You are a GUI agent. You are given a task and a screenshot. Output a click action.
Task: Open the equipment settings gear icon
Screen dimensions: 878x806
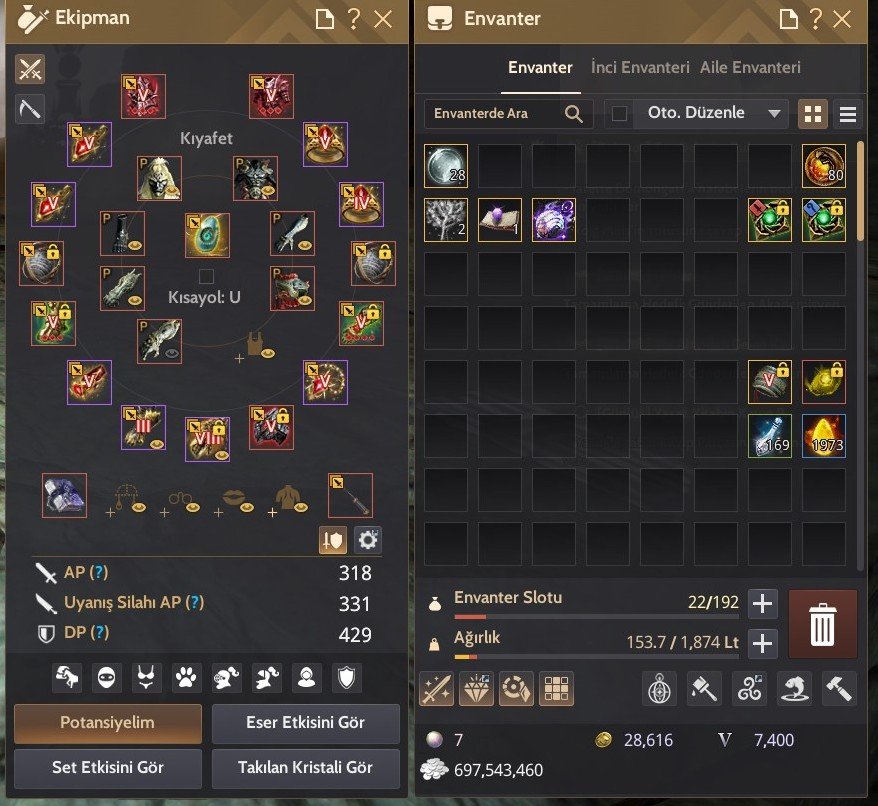[x=368, y=540]
